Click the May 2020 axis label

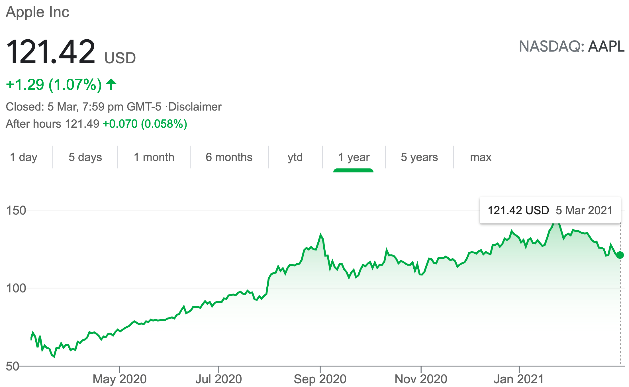(120, 379)
